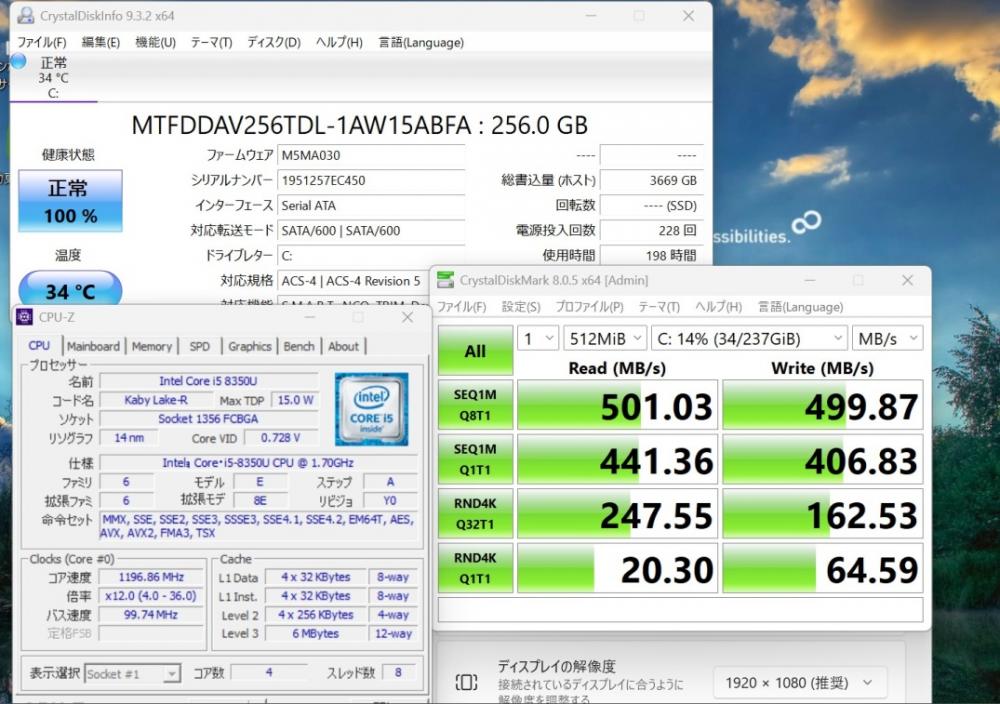This screenshot has height=704, width=1000.
Task: Open テーマ(T) menu in CrystalDiskMark
Action: (659, 307)
